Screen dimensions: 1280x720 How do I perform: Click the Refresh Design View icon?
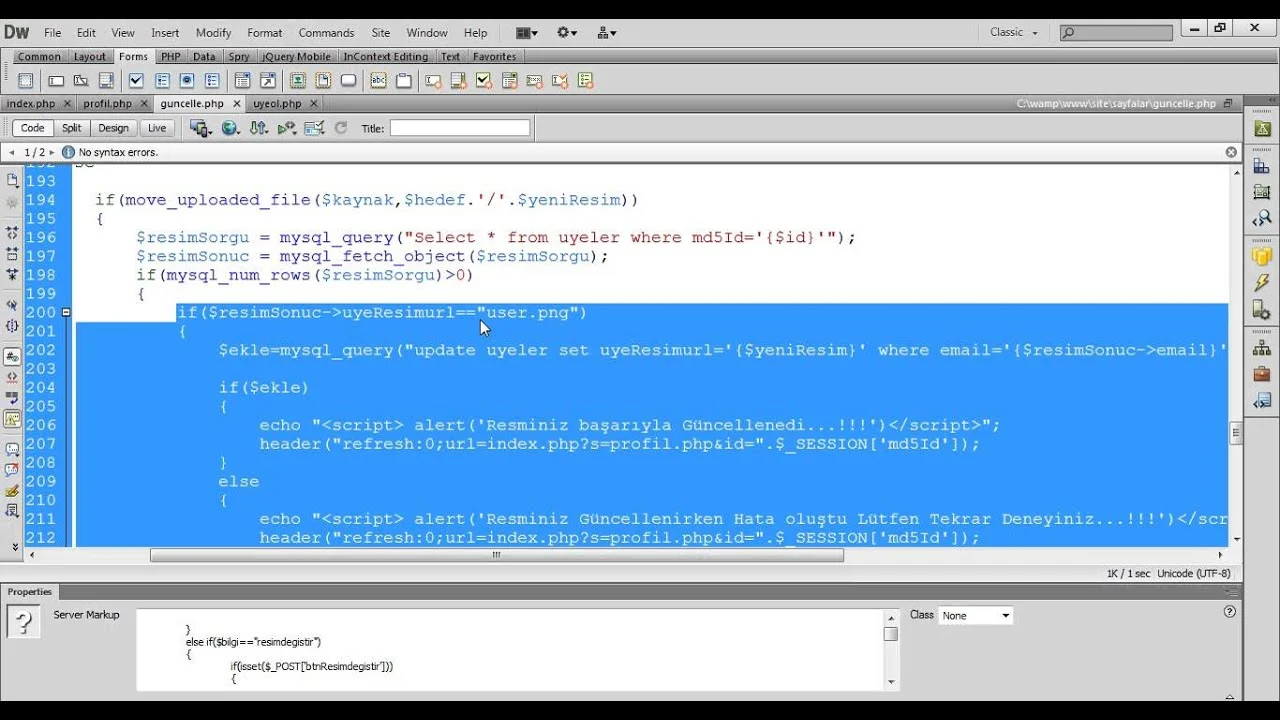(340, 128)
